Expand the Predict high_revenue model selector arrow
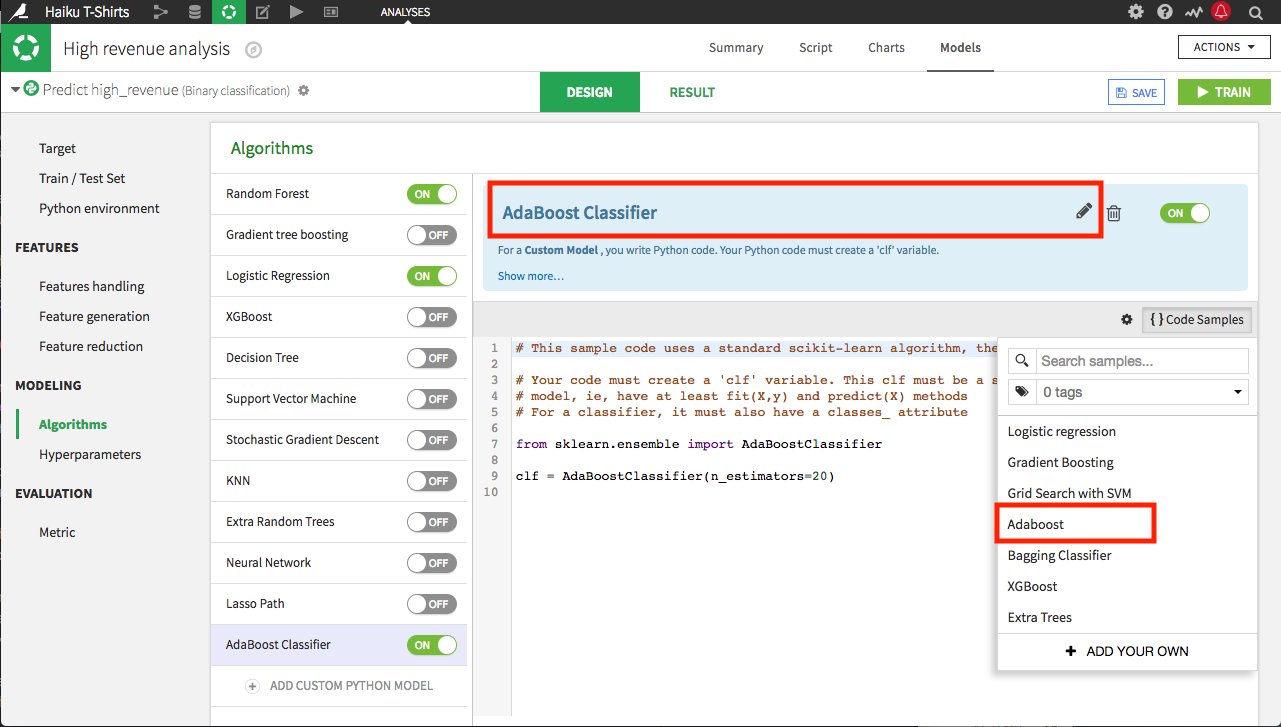Viewport: 1281px width, 727px height. tap(15, 90)
